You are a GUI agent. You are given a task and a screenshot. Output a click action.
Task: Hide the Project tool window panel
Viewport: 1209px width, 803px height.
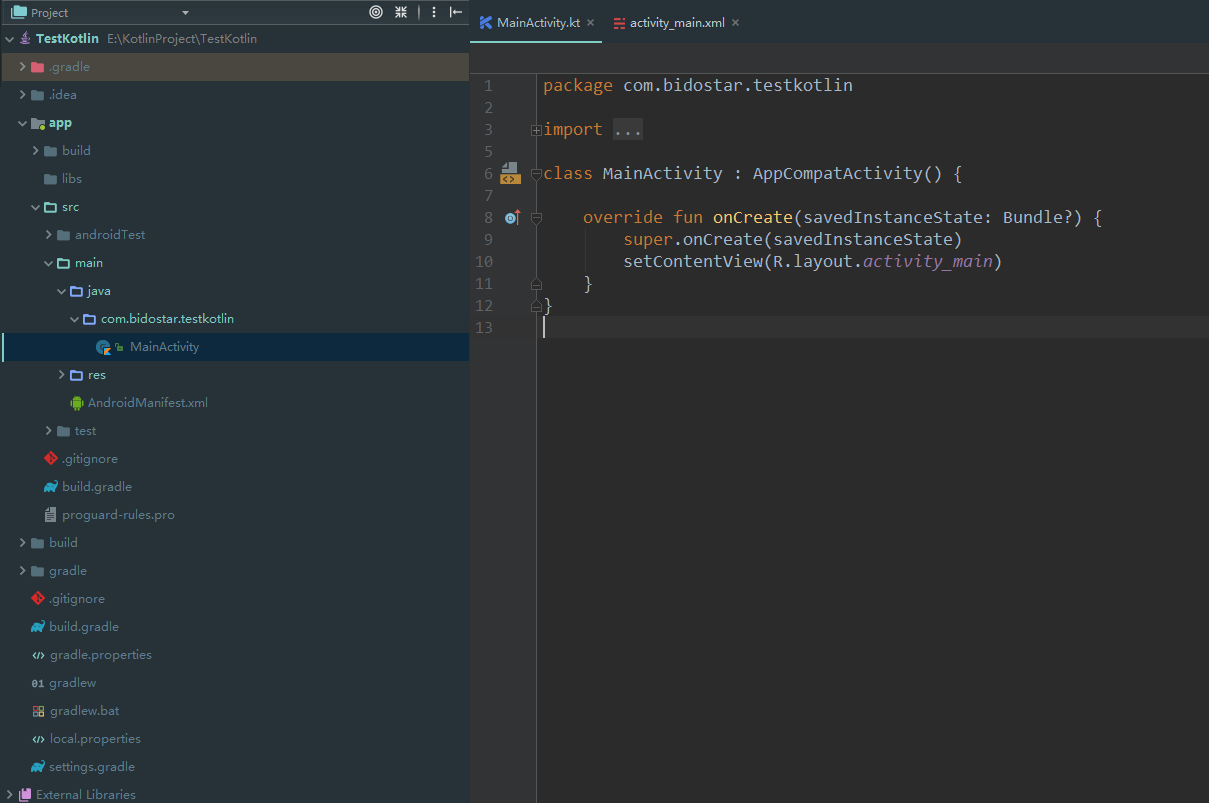[x=456, y=12]
